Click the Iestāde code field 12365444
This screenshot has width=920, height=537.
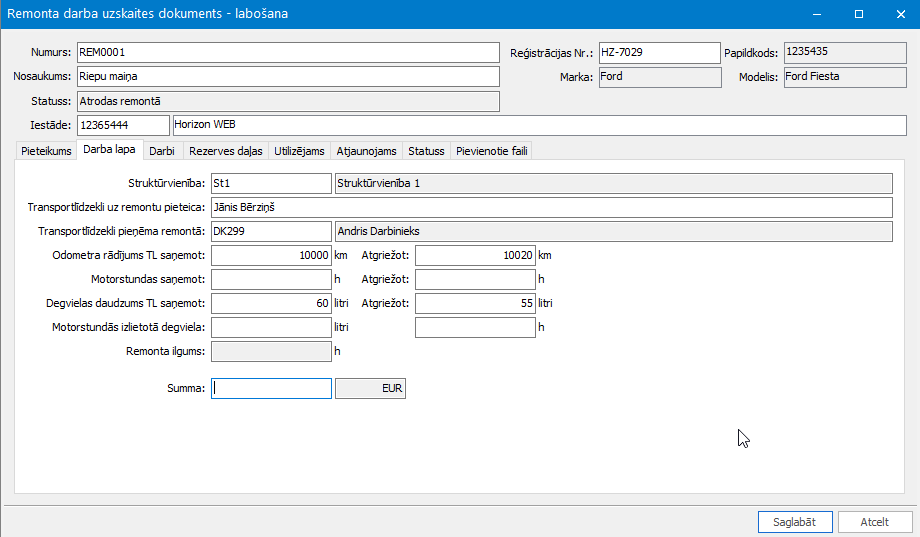123,125
